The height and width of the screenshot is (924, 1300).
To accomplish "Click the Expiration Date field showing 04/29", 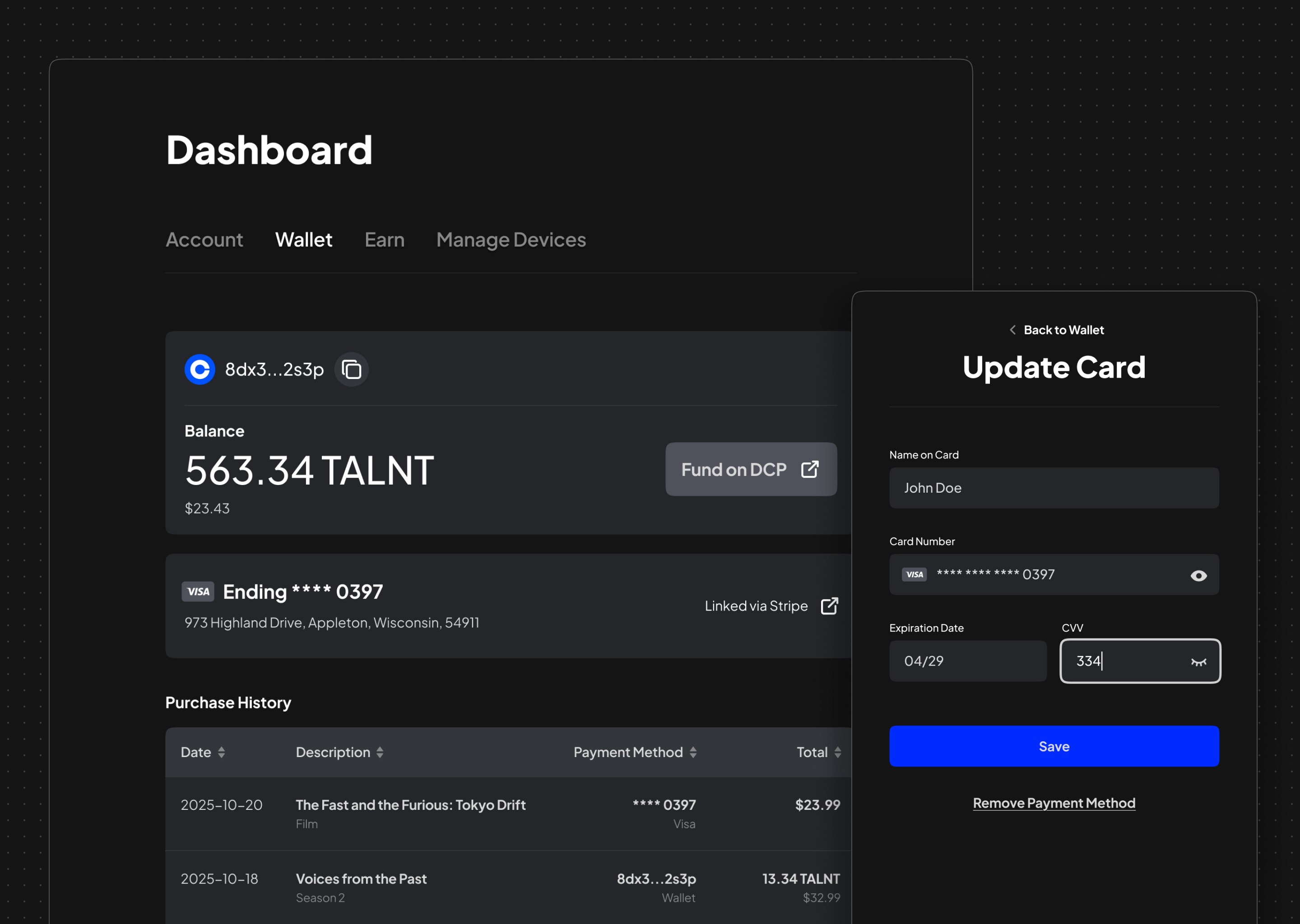I will point(968,661).
